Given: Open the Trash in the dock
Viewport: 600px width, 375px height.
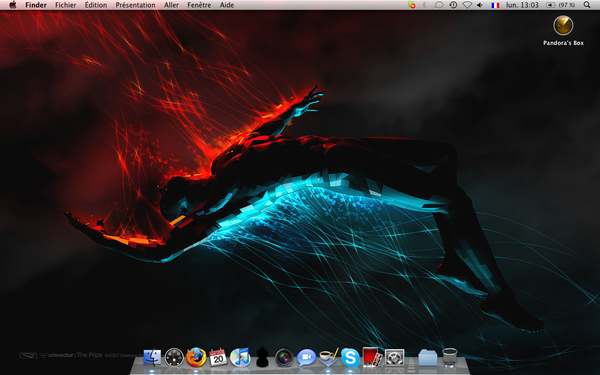Looking at the screenshot, I should [x=450, y=357].
